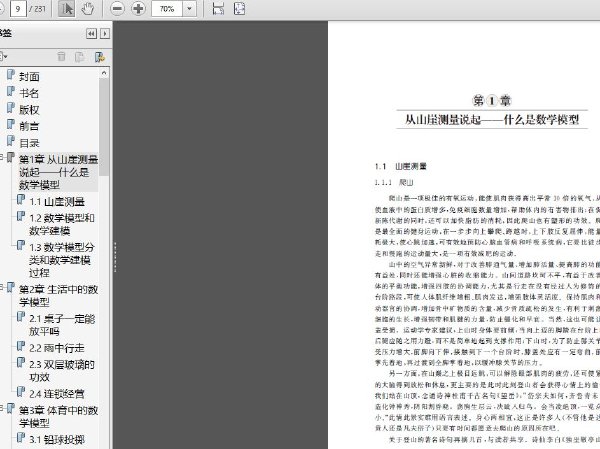Click the 70% zoom level field
Viewport: 600px width, 449px height.
(166, 9)
